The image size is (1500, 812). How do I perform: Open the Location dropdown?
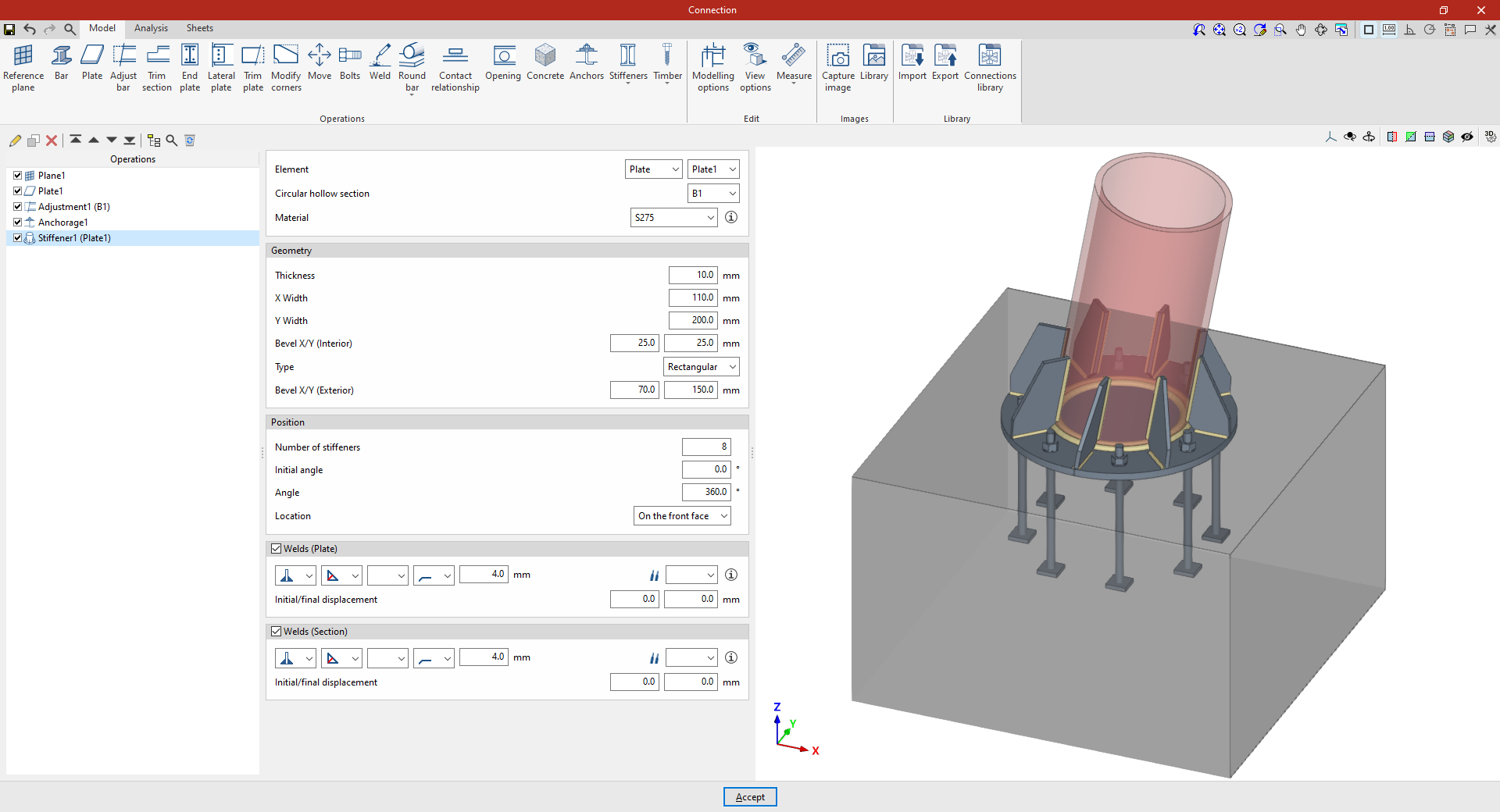pyautogui.click(x=681, y=516)
